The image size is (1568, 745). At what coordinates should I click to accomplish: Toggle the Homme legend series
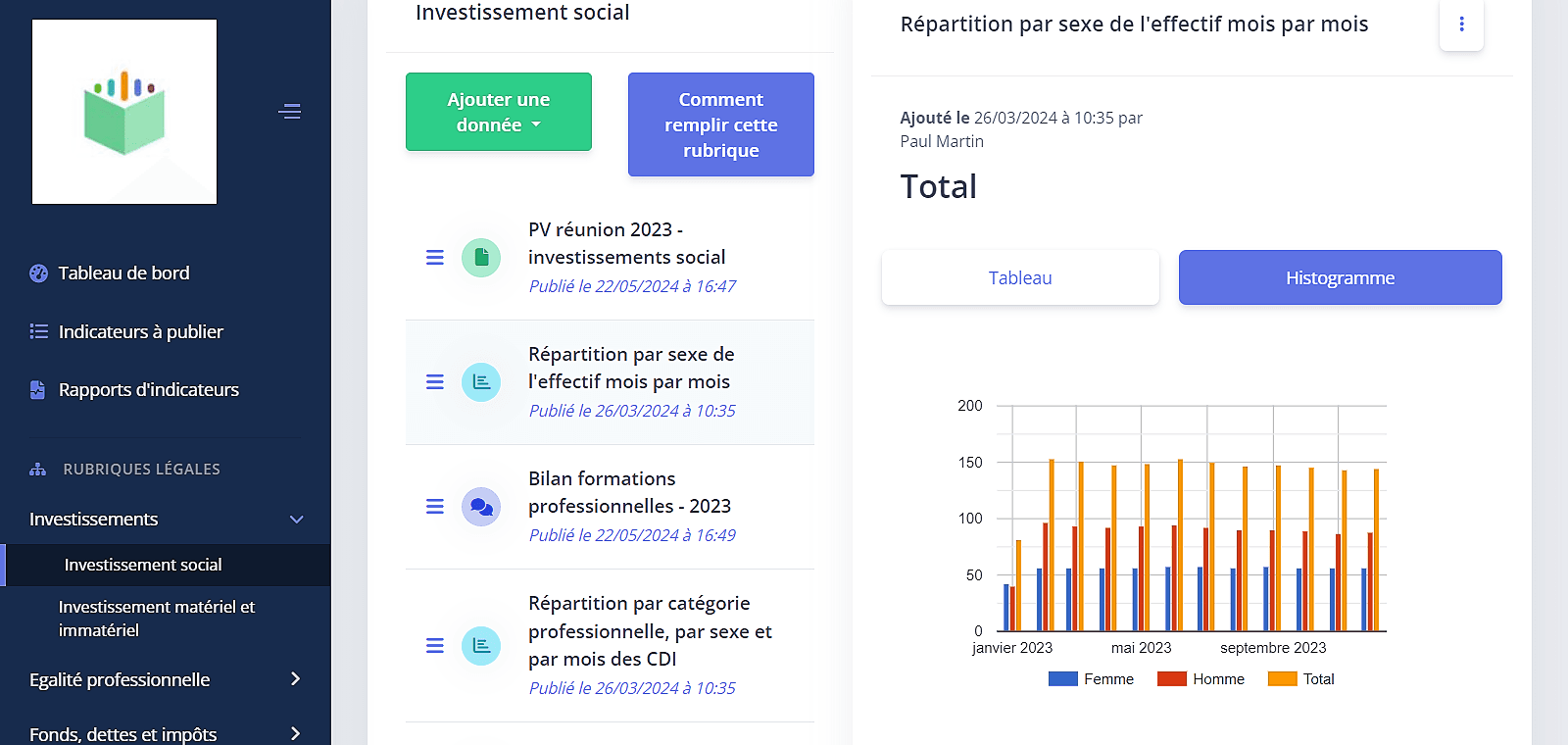click(x=1200, y=679)
